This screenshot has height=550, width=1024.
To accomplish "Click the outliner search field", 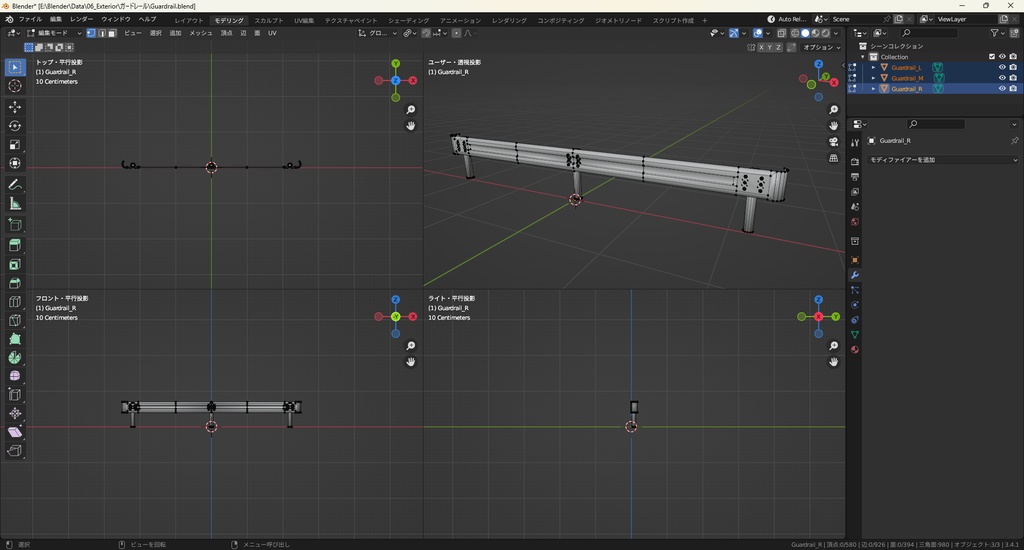I will [x=928, y=33].
